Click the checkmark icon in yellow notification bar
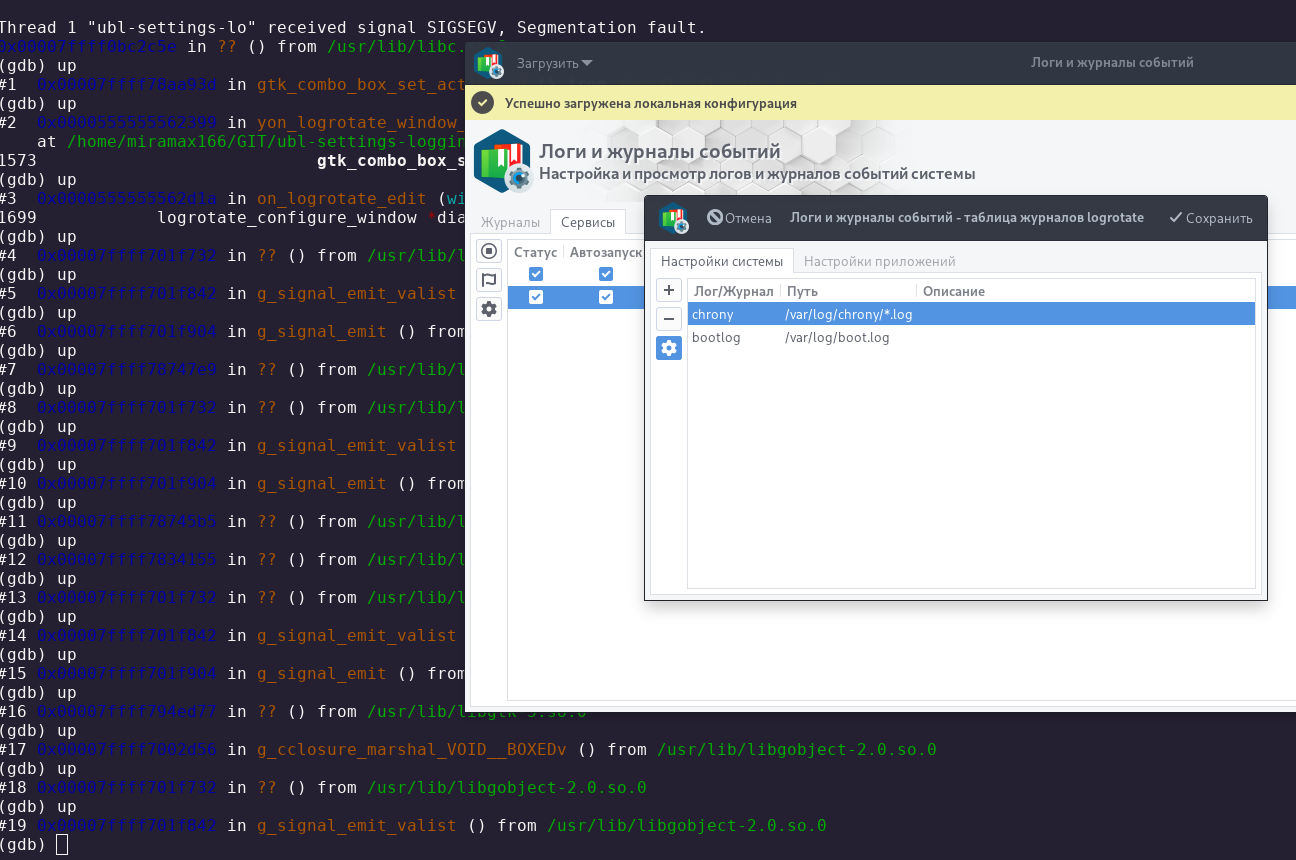1296x860 pixels. [x=482, y=103]
